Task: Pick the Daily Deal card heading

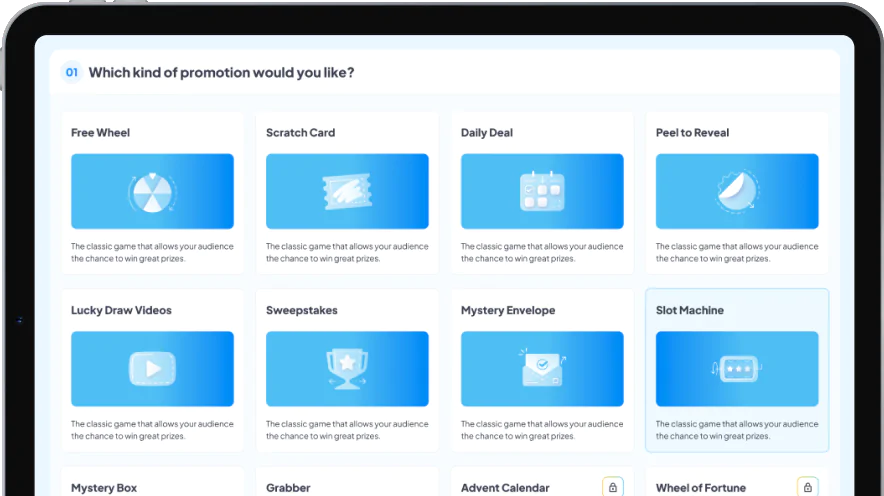Action: click(487, 133)
